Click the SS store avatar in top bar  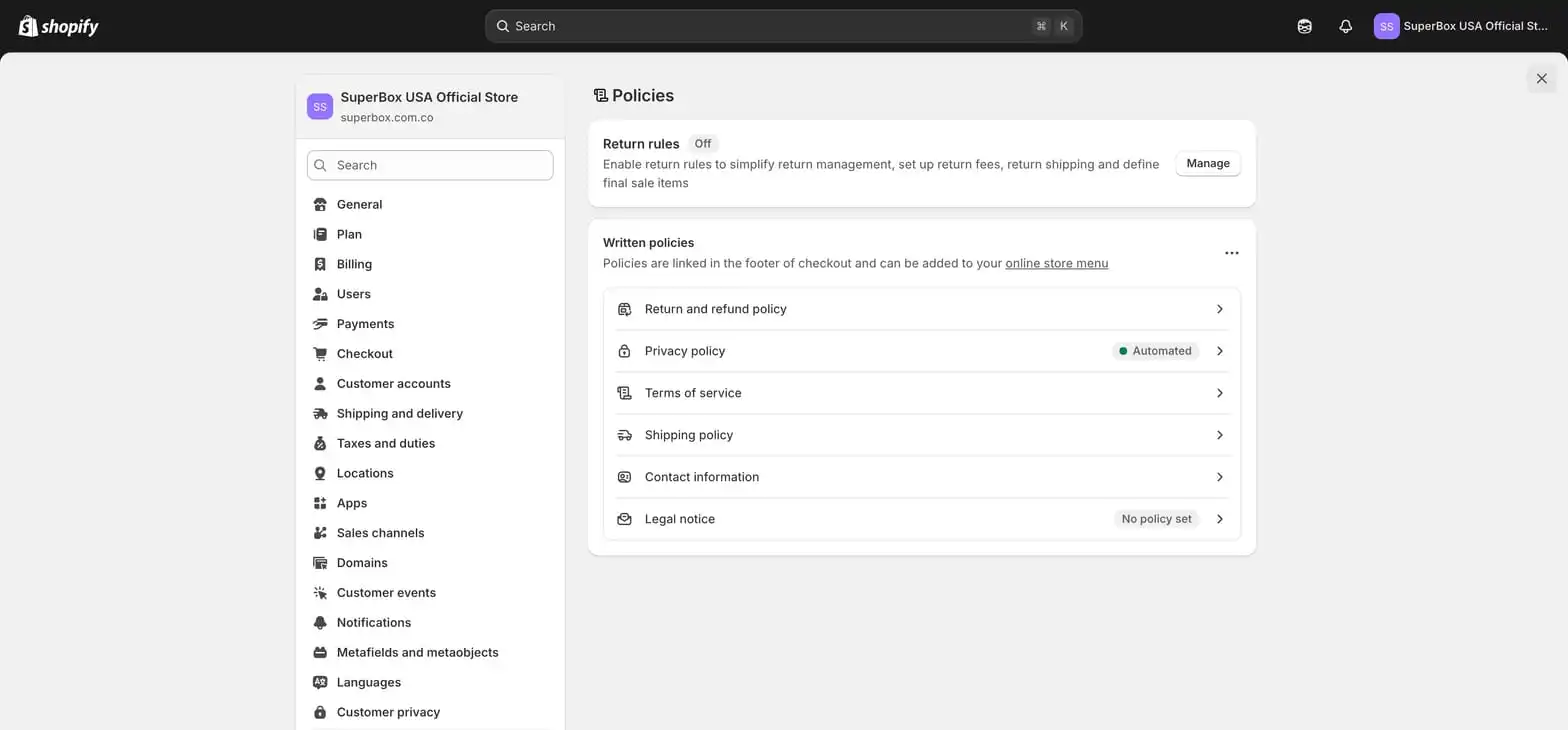tap(1386, 26)
